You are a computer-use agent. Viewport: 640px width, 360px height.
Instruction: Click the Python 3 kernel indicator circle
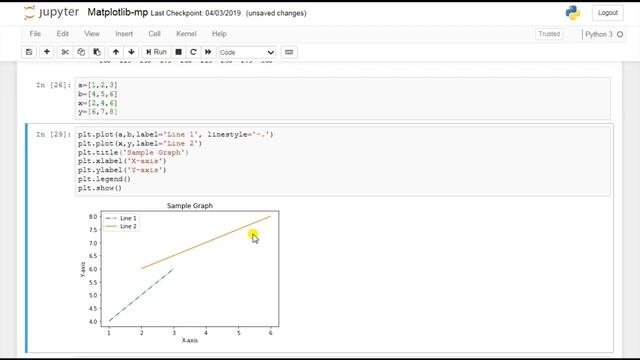620,34
